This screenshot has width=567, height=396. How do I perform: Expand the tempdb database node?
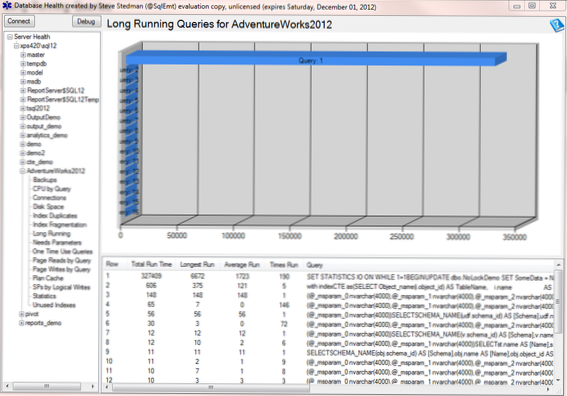[23, 64]
